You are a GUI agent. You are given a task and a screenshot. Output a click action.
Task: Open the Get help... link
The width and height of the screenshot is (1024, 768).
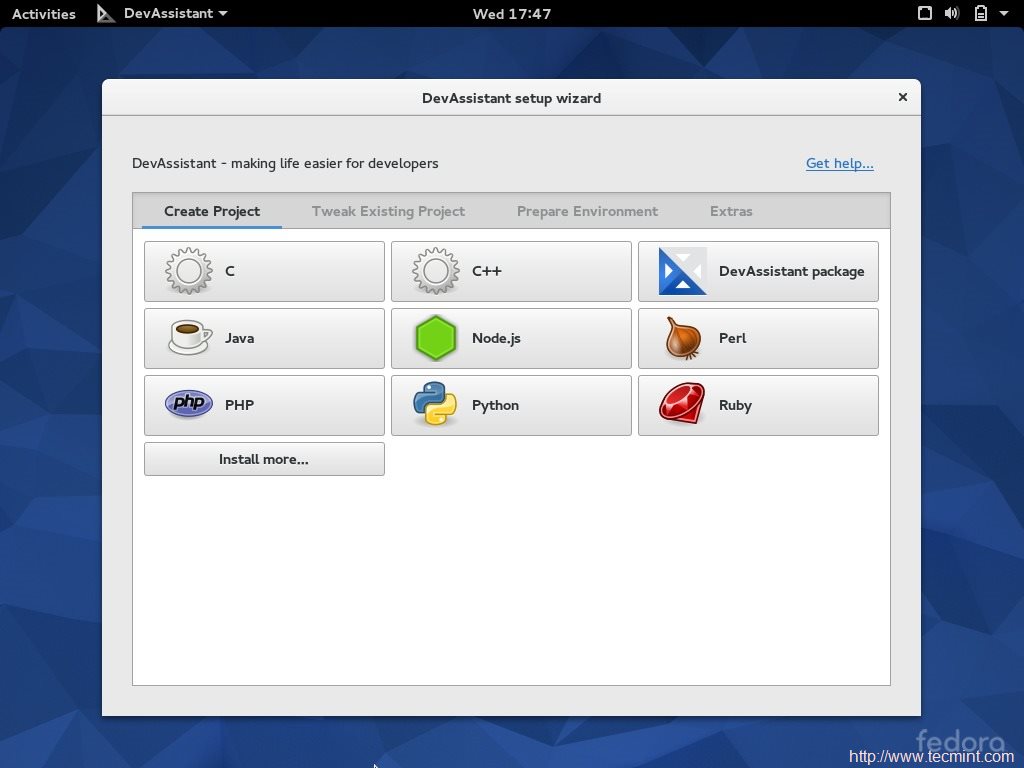[839, 163]
